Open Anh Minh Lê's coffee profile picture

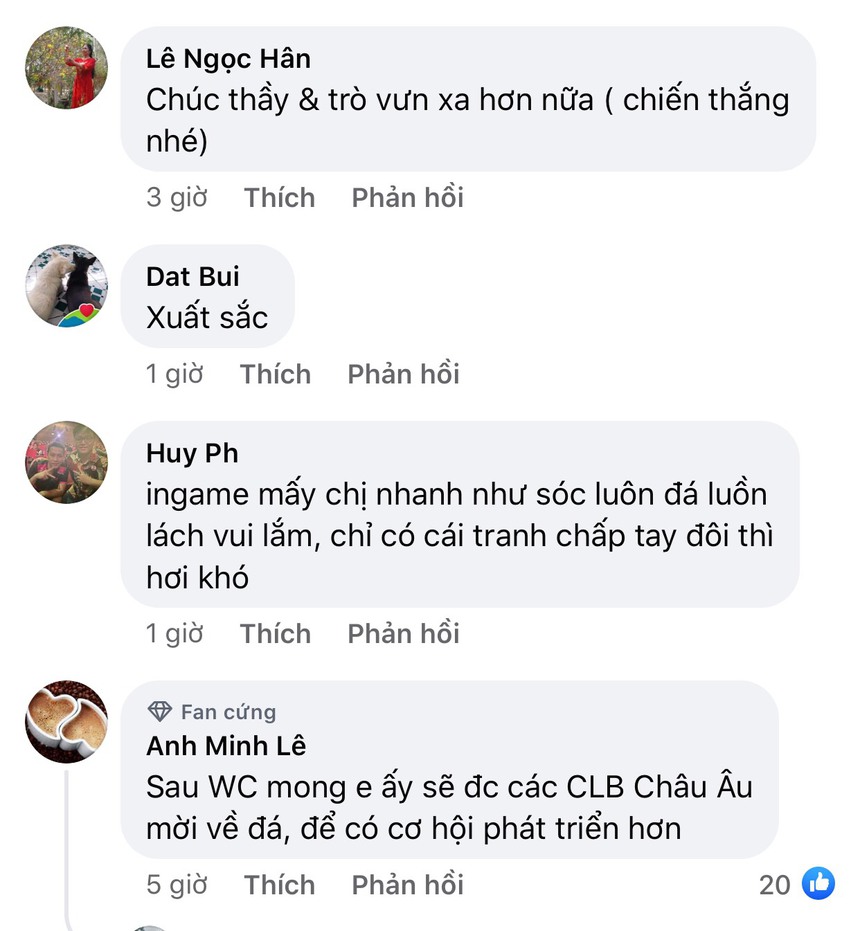coord(66,722)
